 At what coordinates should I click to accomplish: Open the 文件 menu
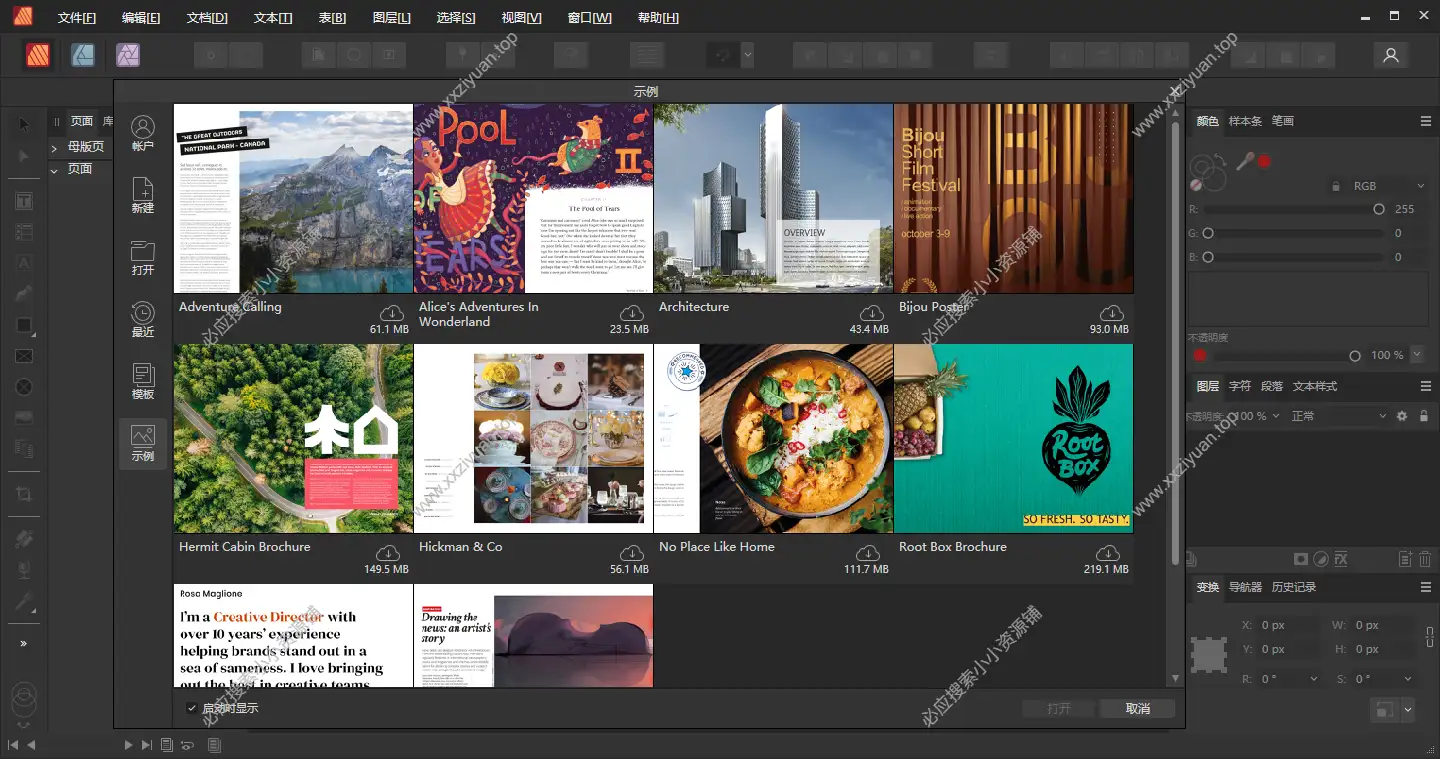[77, 16]
